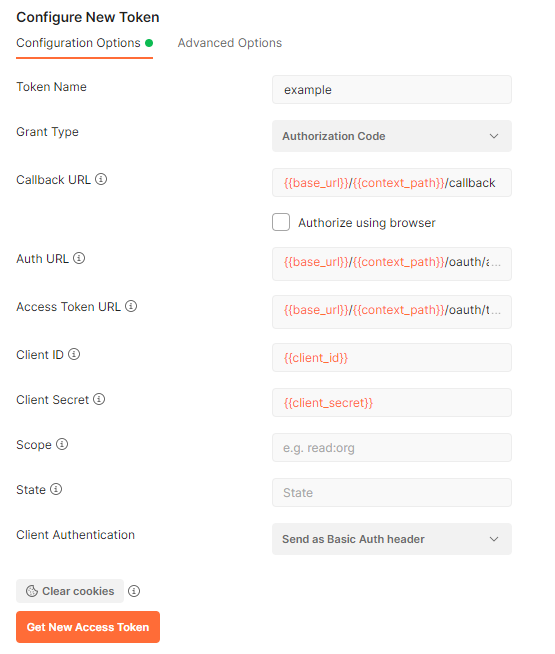Open the Grant Type dropdown
The width and height of the screenshot is (555, 654).
click(x=392, y=136)
